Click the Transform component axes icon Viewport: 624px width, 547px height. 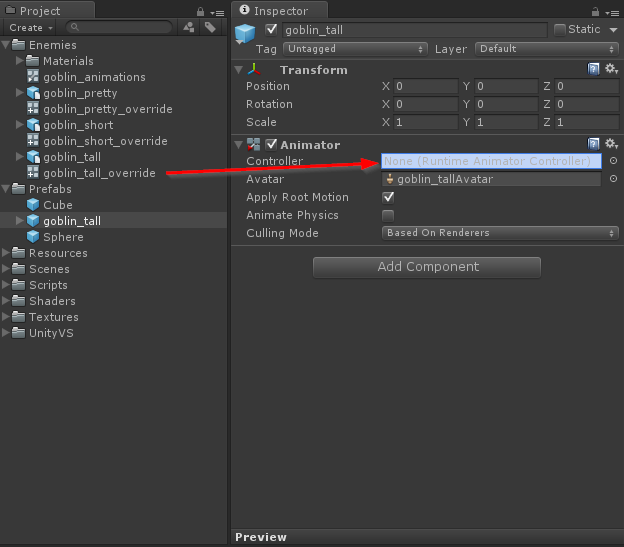pyautogui.click(x=254, y=69)
